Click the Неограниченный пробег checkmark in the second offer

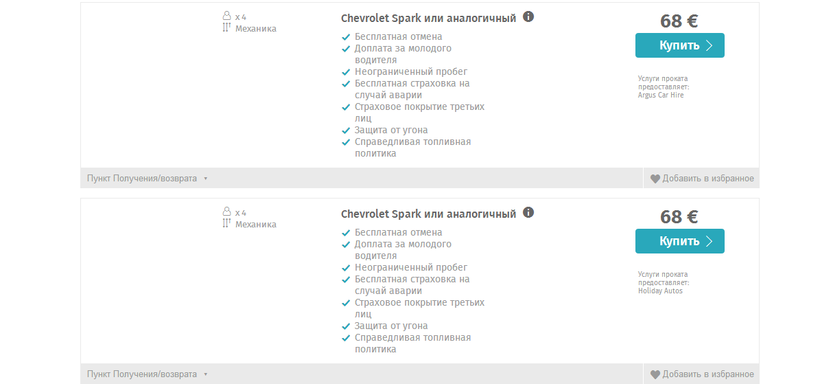click(x=345, y=268)
